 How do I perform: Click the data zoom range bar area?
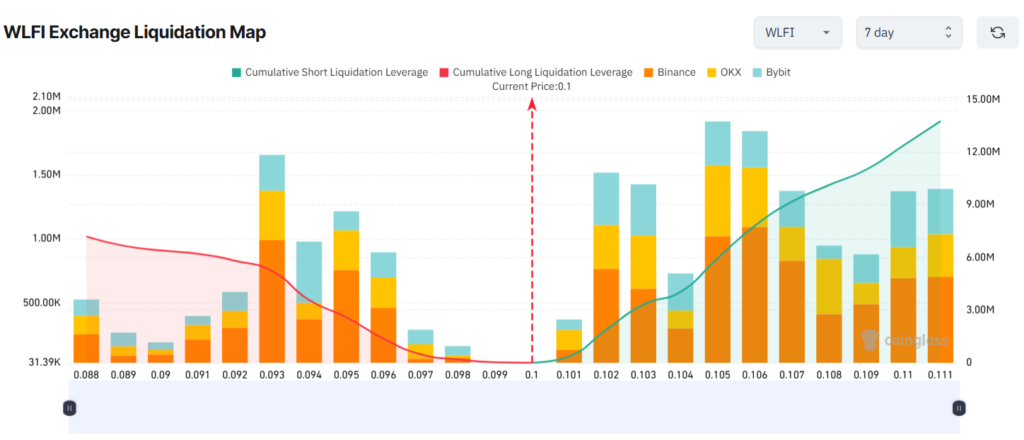coord(514,407)
